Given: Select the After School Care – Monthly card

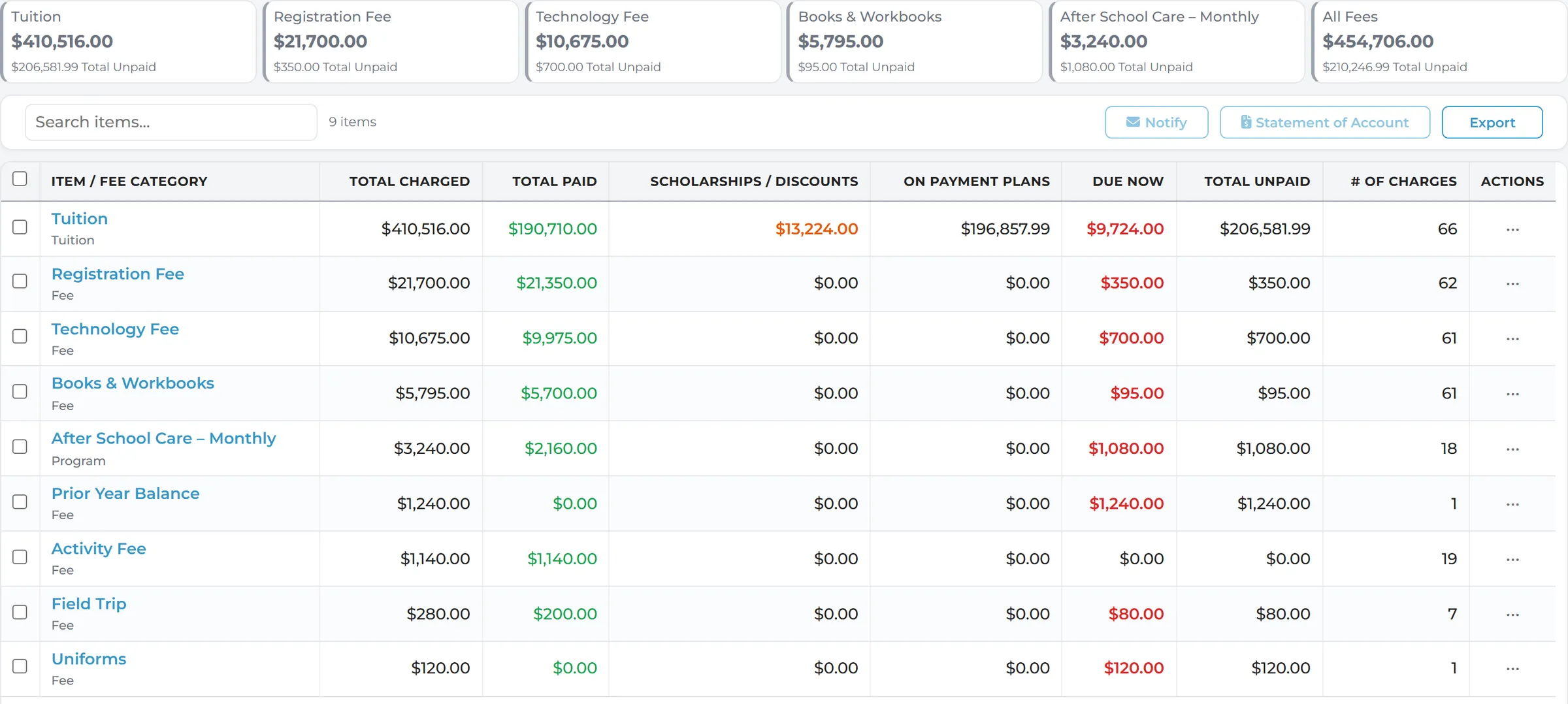Looking at the screenshot, I should pos(1177,41).
